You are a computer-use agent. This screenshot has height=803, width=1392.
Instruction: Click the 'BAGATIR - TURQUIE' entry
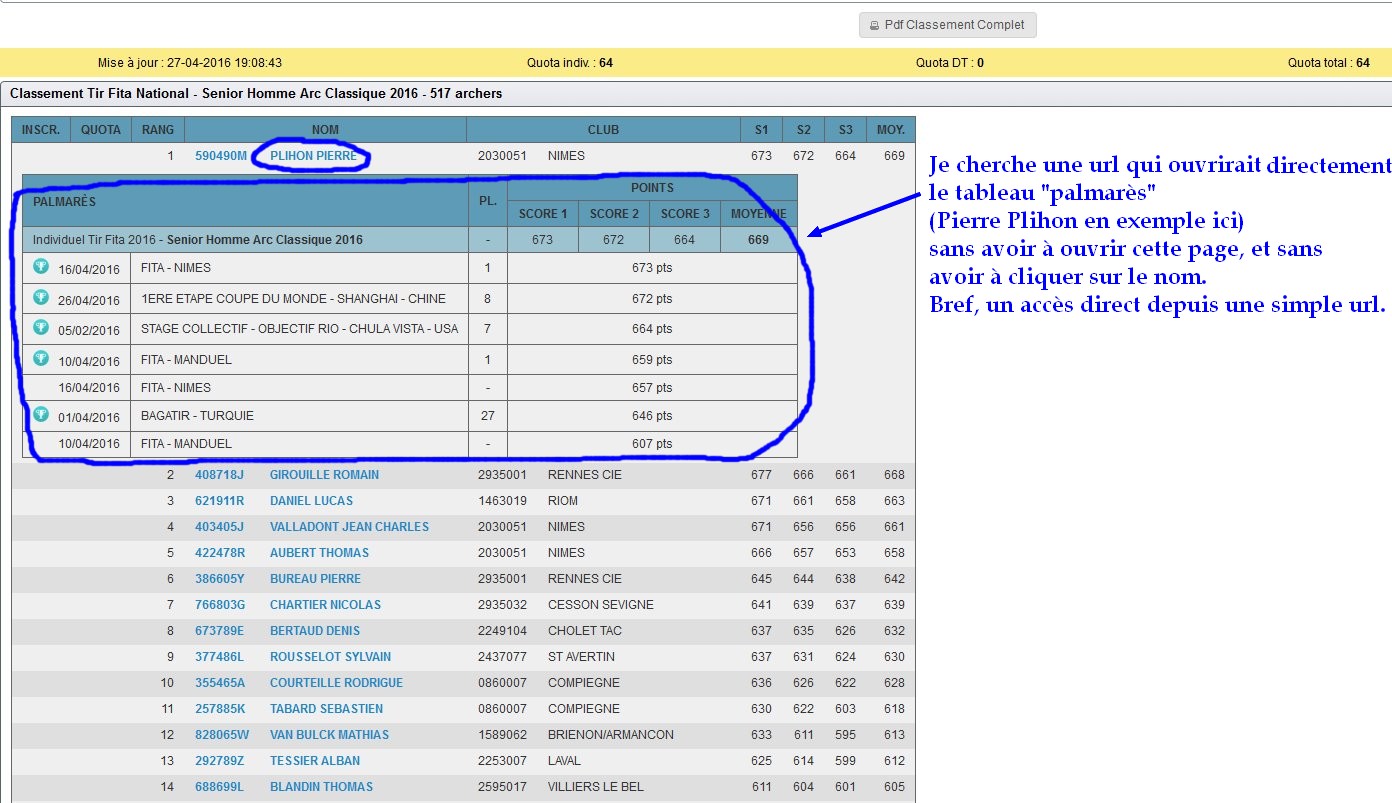point(197,416)
